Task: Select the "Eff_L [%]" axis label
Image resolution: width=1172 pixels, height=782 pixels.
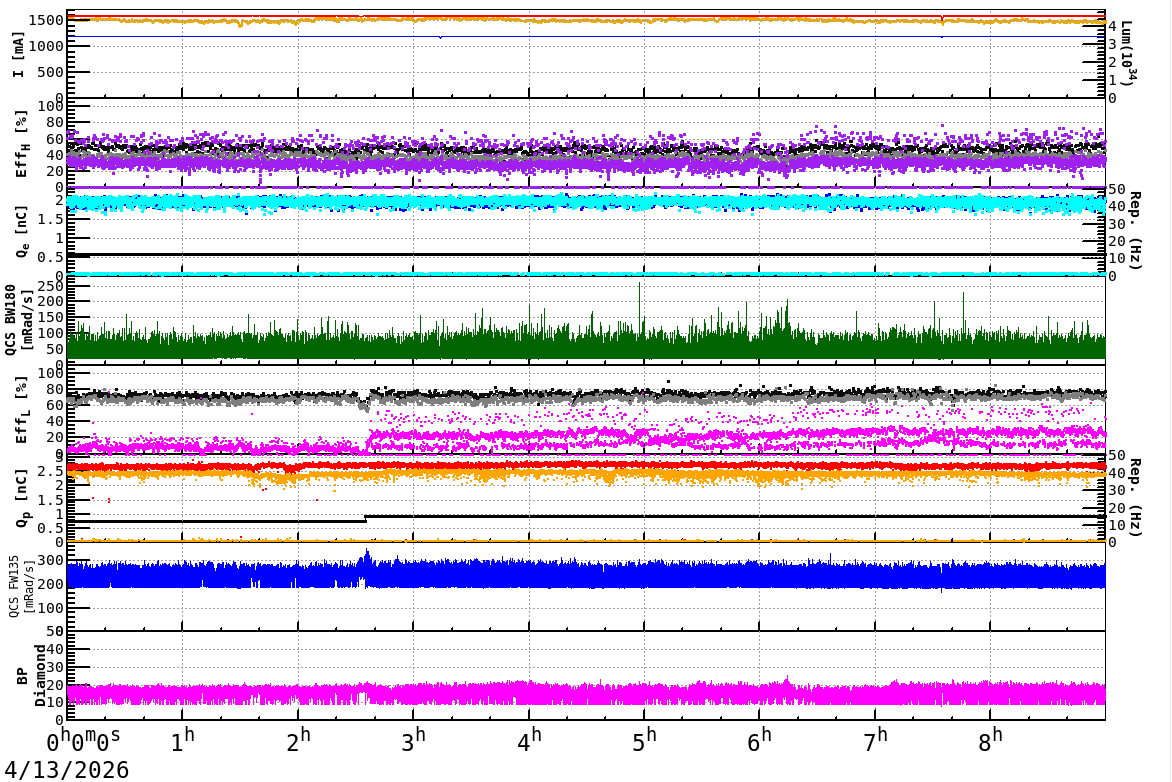Action: click(22, 410)
